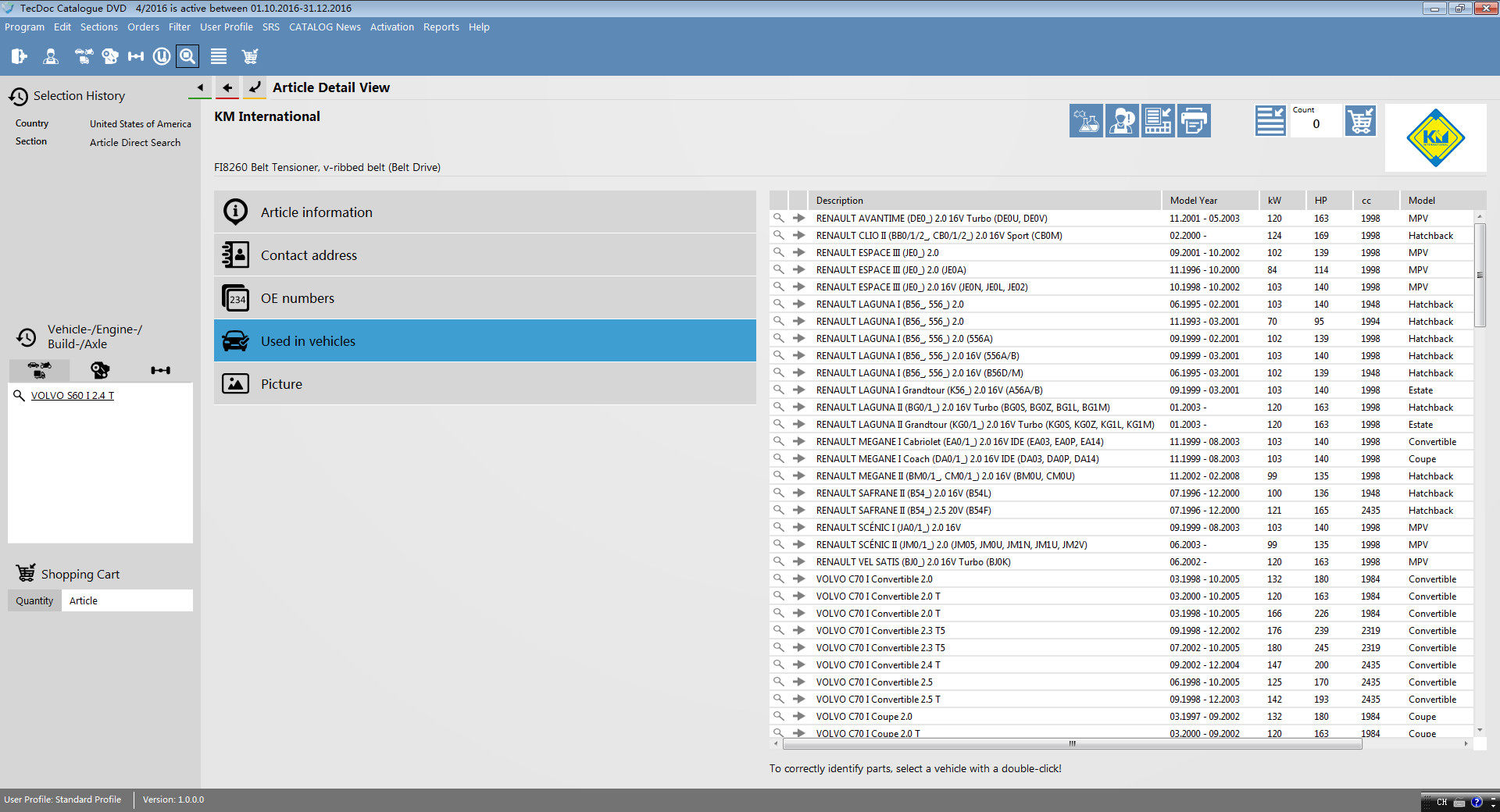The image size is (1500, 812).
Task: Switch to the vehicle history tab icon
Action: [x=39, y=369]
